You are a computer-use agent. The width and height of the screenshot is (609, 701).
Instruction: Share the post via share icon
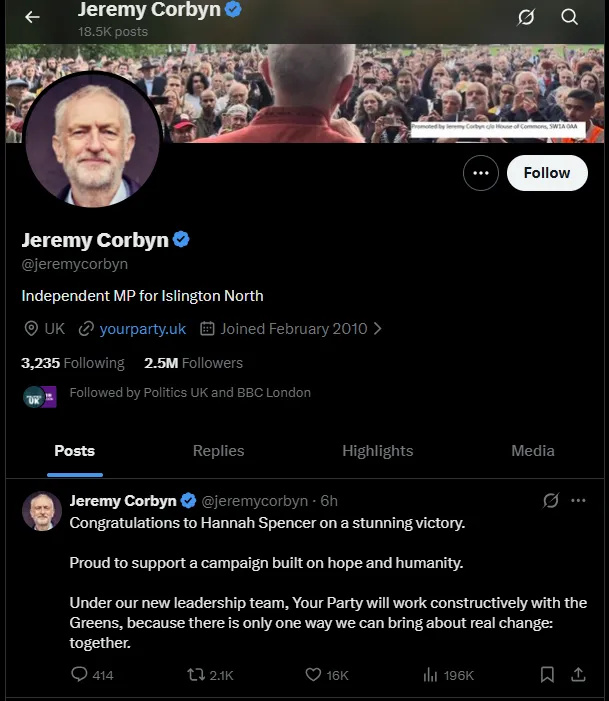578,675
